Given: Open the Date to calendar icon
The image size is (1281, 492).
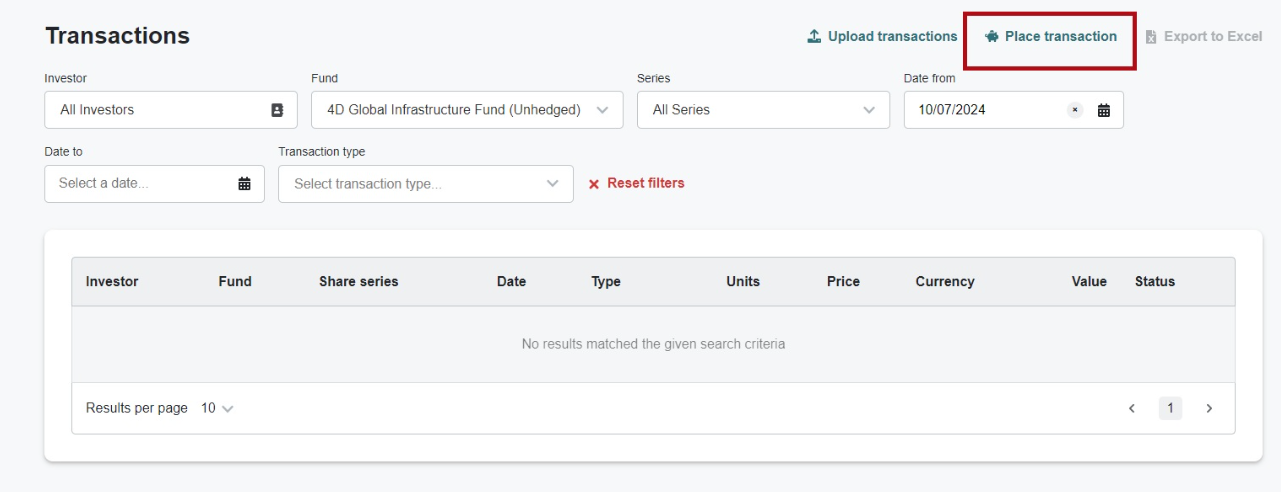Looking at the screenshot, I should 244,184.
